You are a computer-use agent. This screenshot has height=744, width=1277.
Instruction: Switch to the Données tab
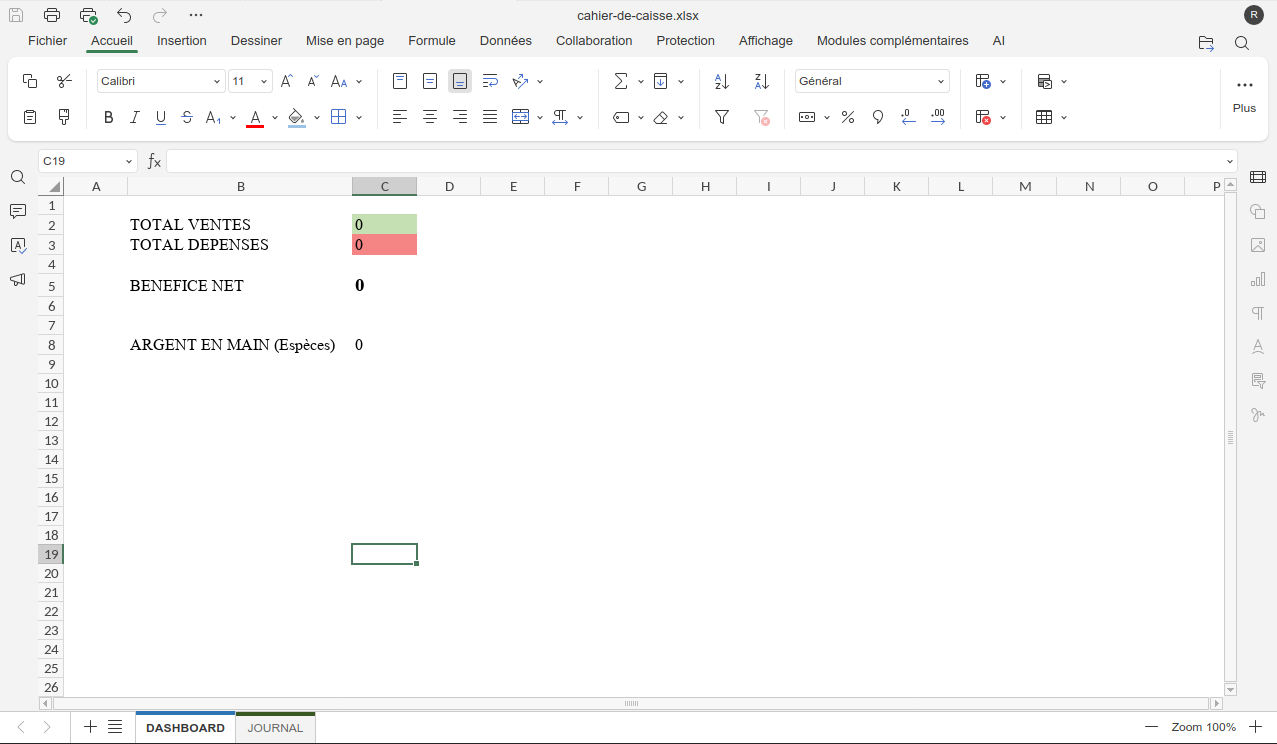[506, 41]
